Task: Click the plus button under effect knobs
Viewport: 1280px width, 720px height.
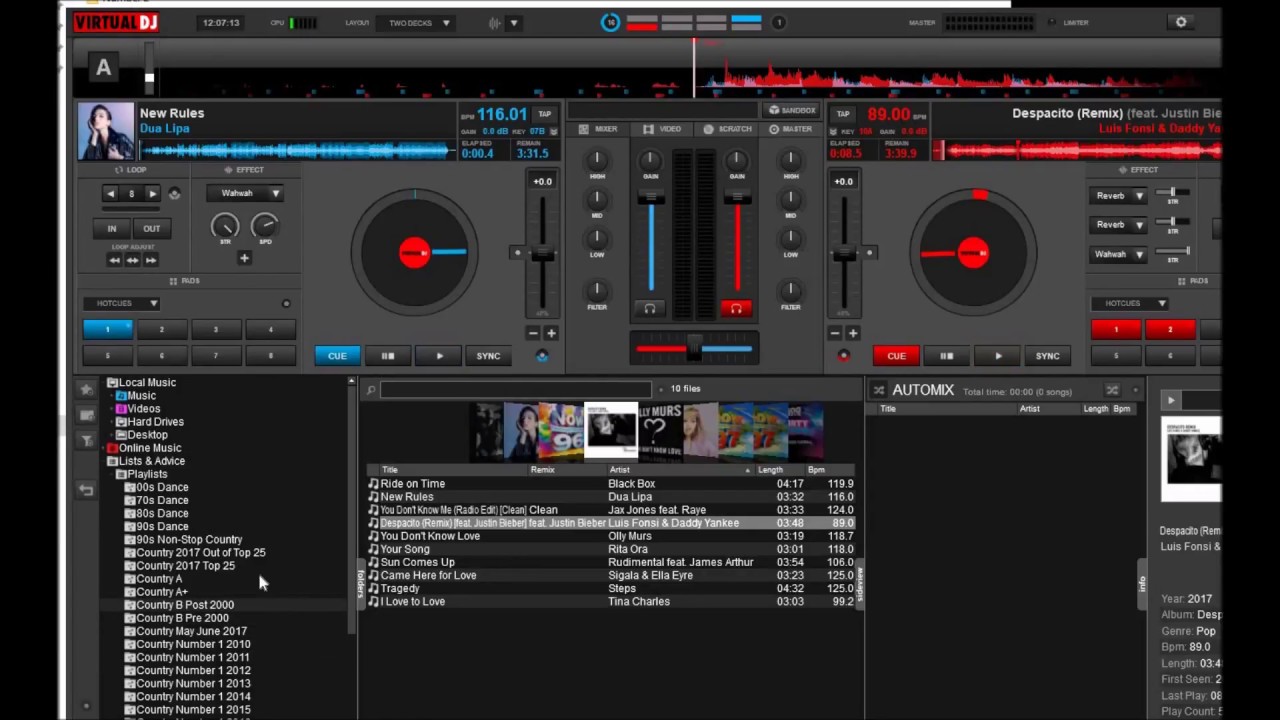Action: coord(244,258)
